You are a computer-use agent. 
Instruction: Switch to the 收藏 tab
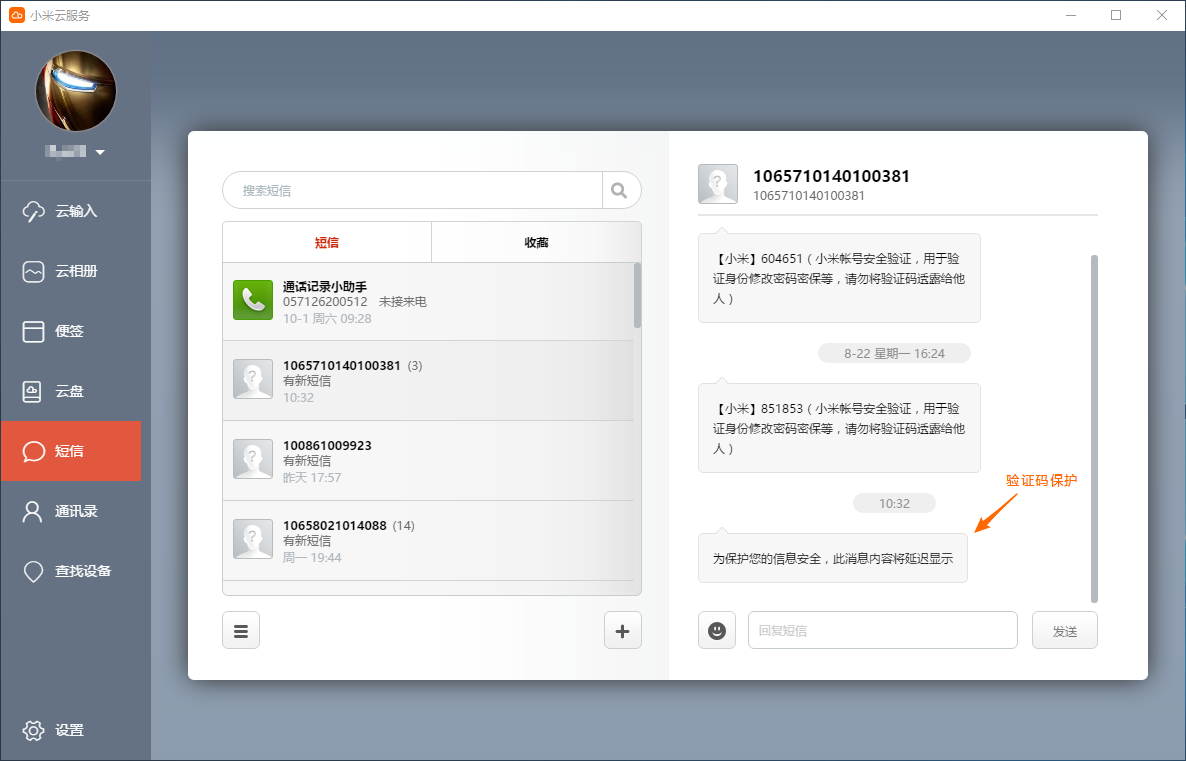click(536, 242)
